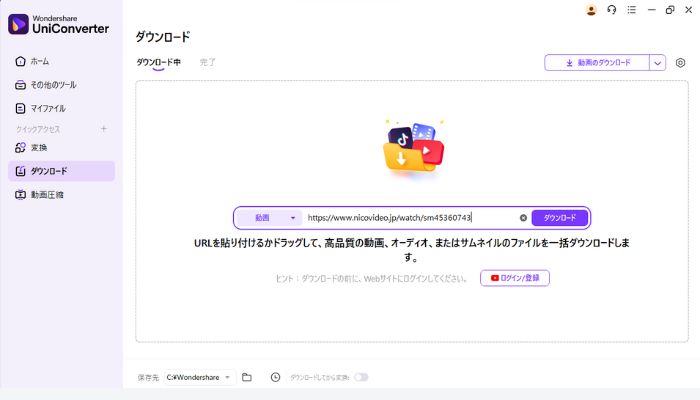Click the UniConverter logo
This screenshot has height=400, width=700.
58,24
